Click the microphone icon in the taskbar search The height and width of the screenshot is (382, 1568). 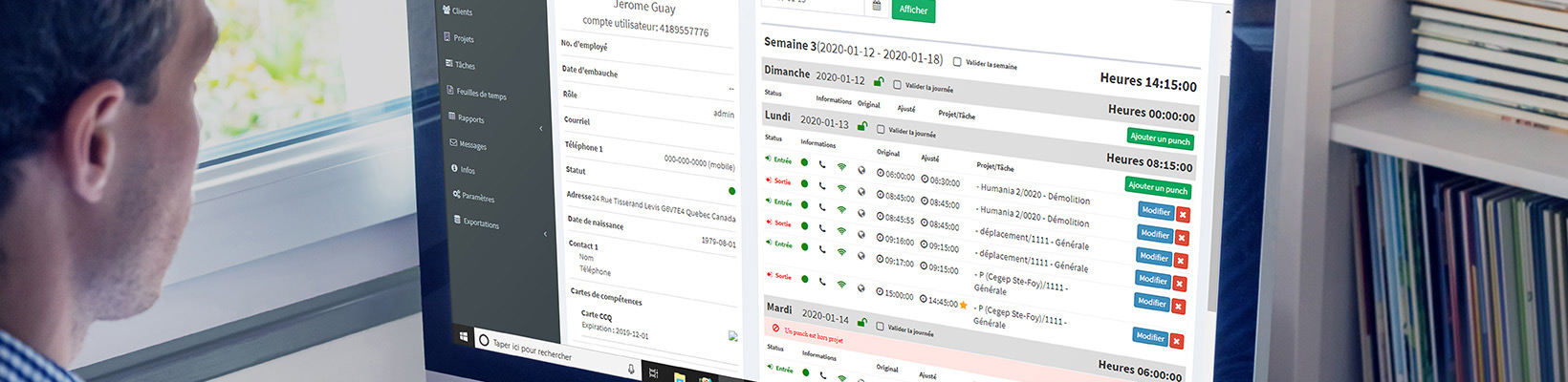tap(631, 369)
